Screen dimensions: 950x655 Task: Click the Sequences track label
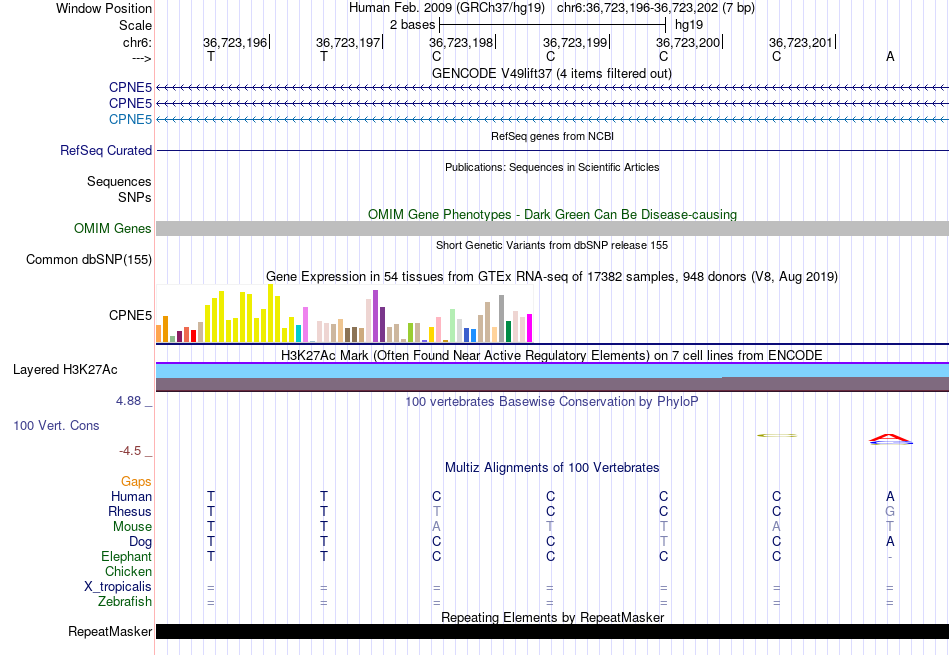[119, 181]
